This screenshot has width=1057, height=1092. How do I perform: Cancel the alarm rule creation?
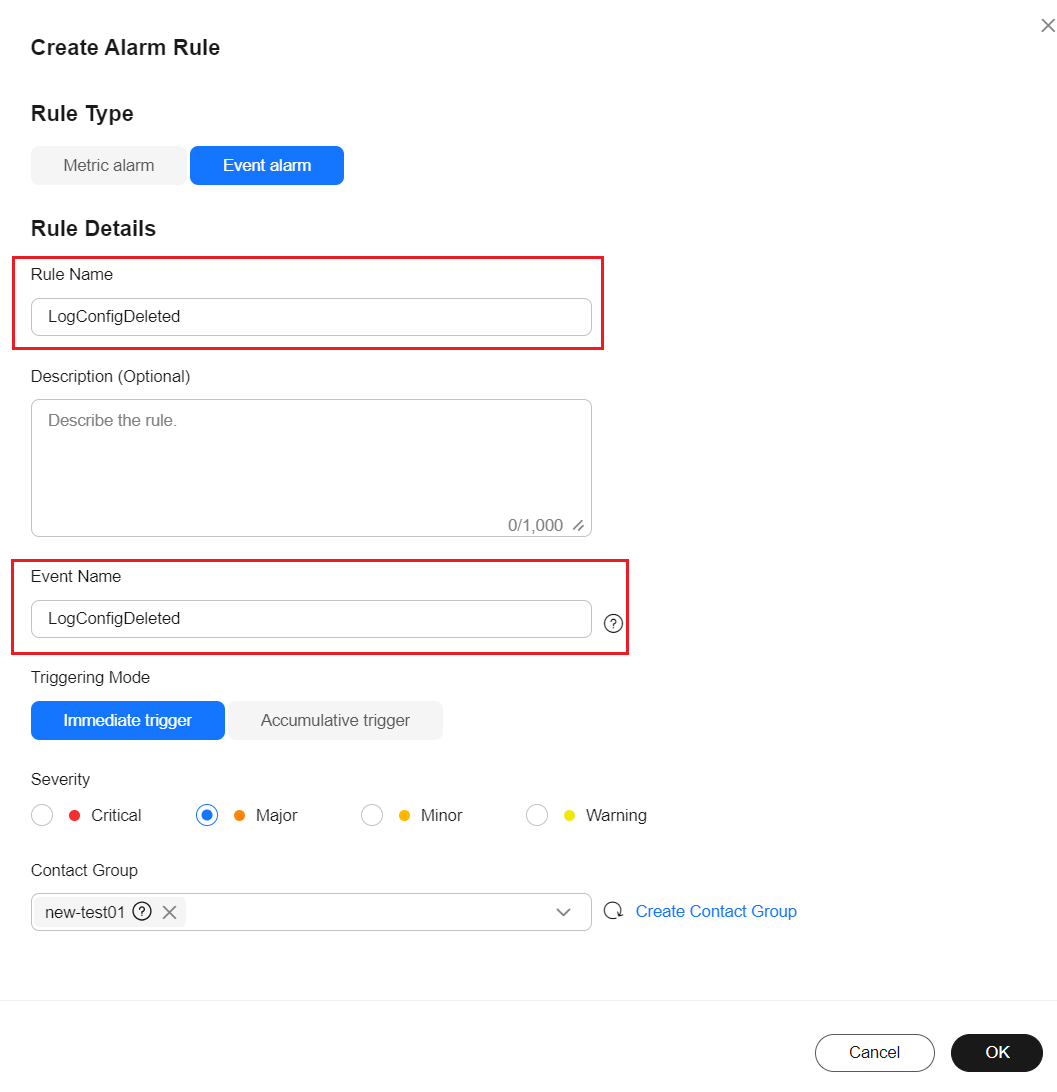coord(875,1052)
